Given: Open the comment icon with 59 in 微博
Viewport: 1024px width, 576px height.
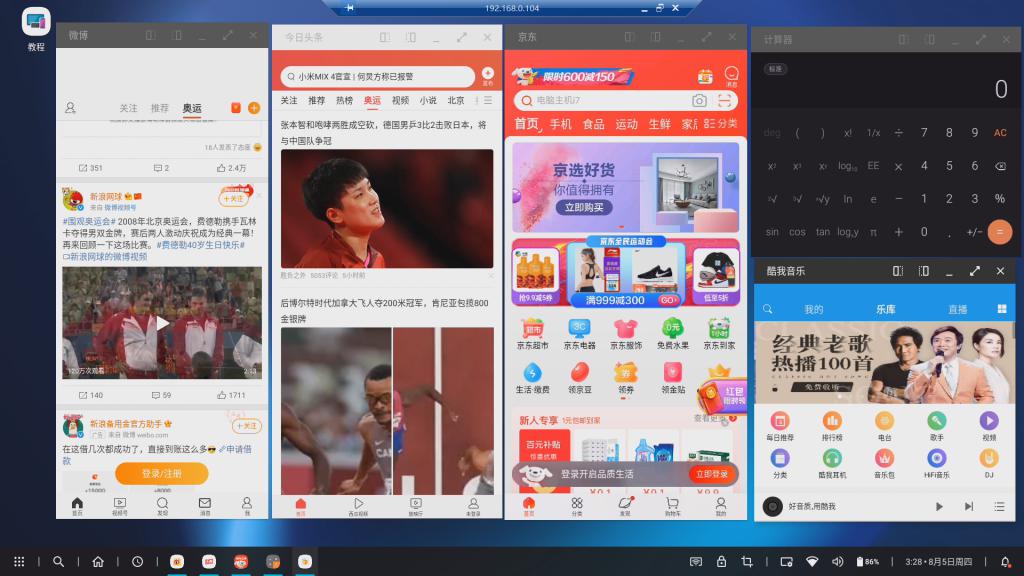Looking at the screenshot, I should tap(161, 395).
